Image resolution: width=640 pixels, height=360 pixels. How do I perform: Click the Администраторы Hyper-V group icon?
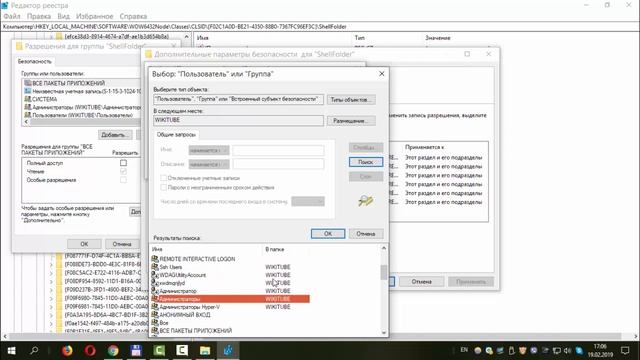click(155, 307)
